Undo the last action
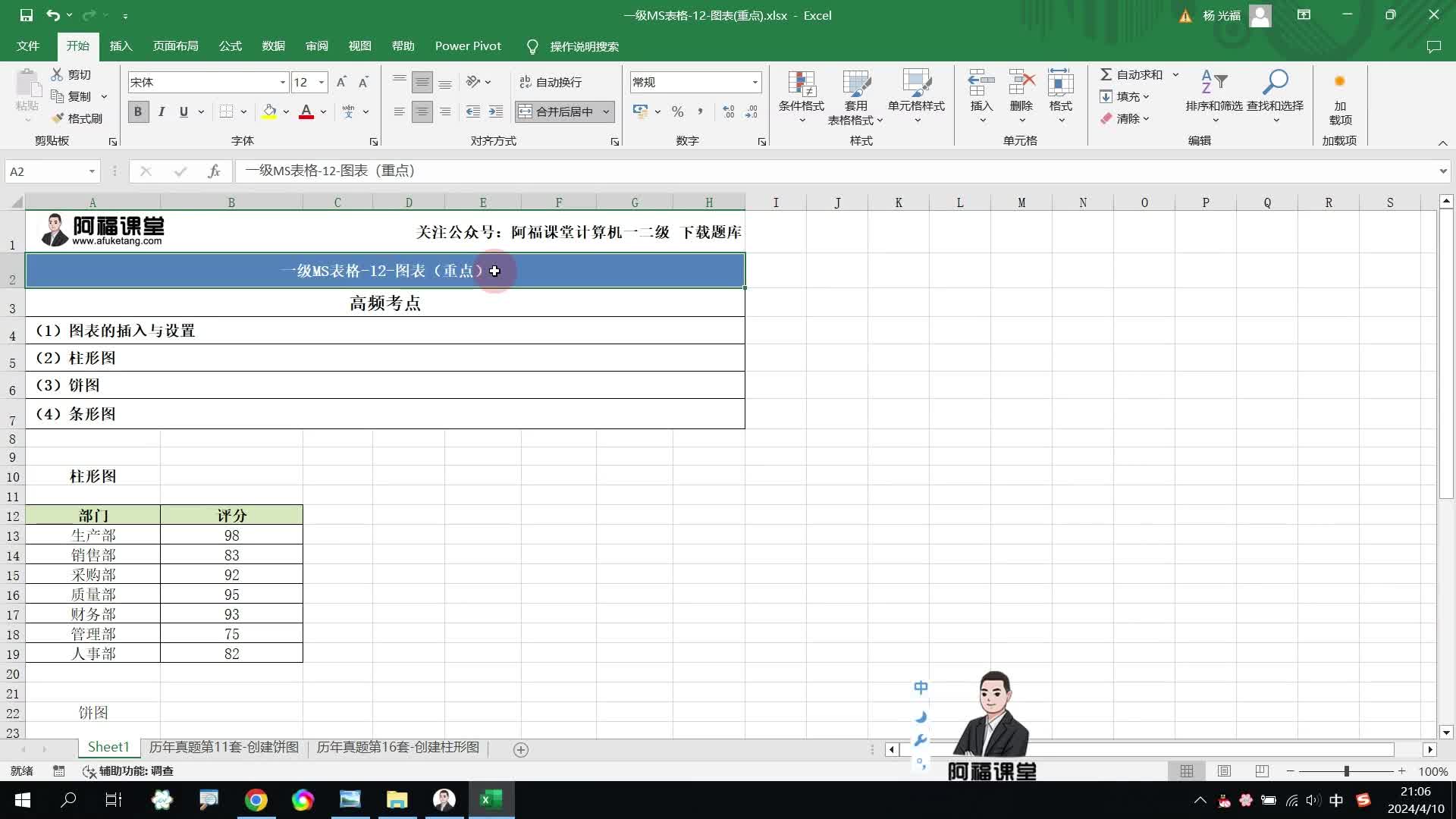 [52, 15]
